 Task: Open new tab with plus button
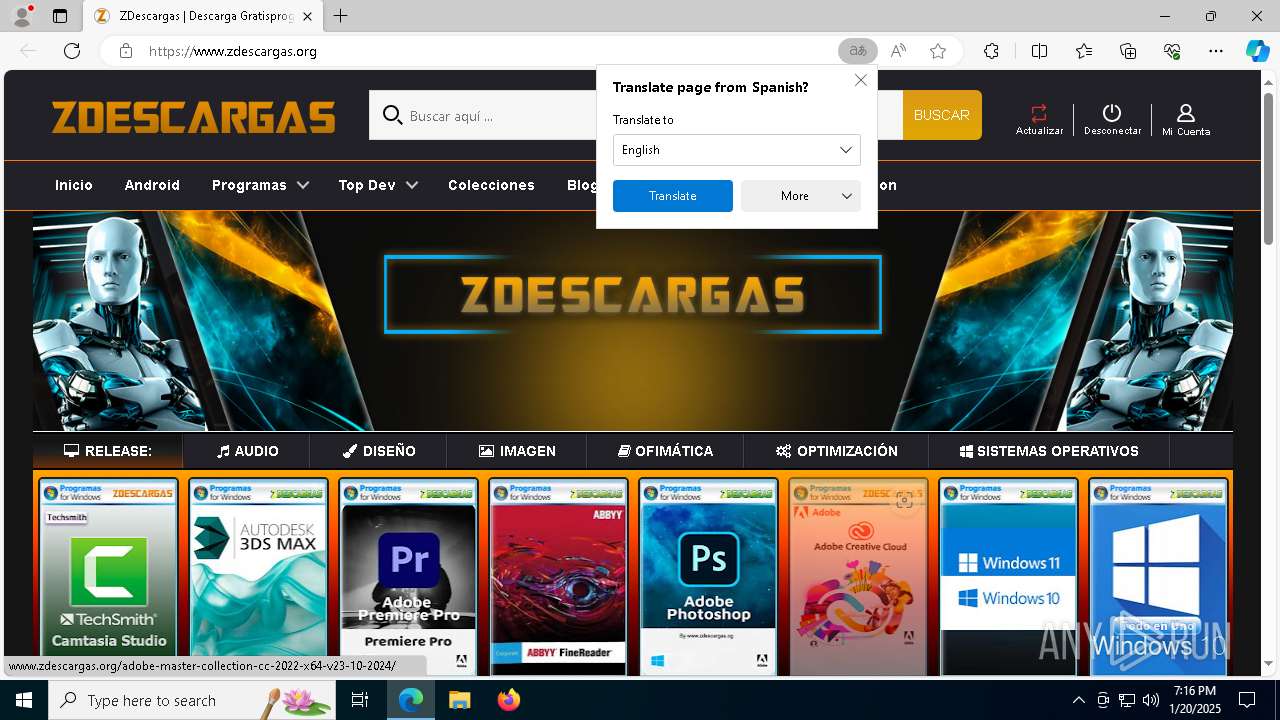341,16
